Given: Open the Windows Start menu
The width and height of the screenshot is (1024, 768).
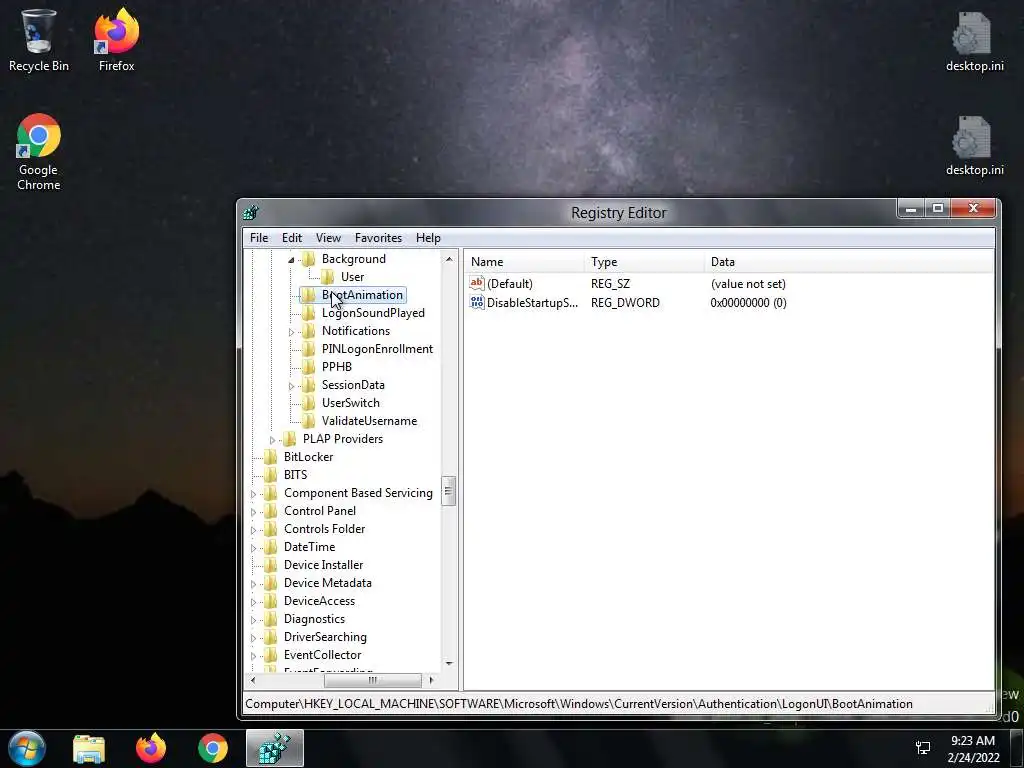Looking at the screenshot, I should (27, 748).
